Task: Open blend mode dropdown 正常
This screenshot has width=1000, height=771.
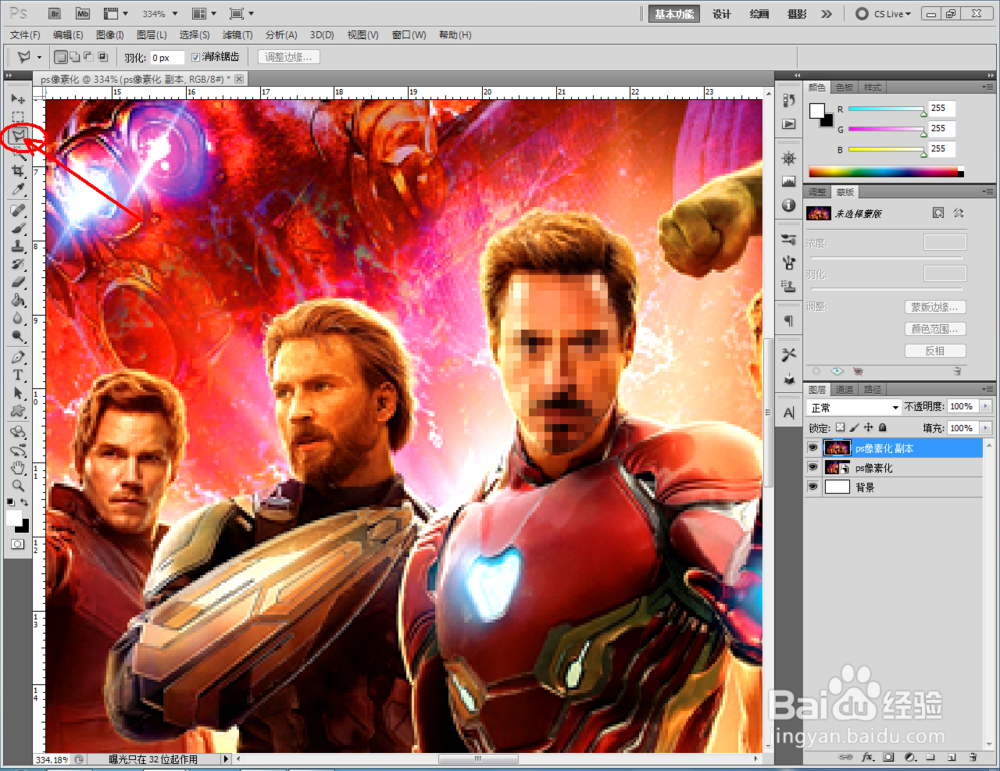Action: [x=853, y=407]
